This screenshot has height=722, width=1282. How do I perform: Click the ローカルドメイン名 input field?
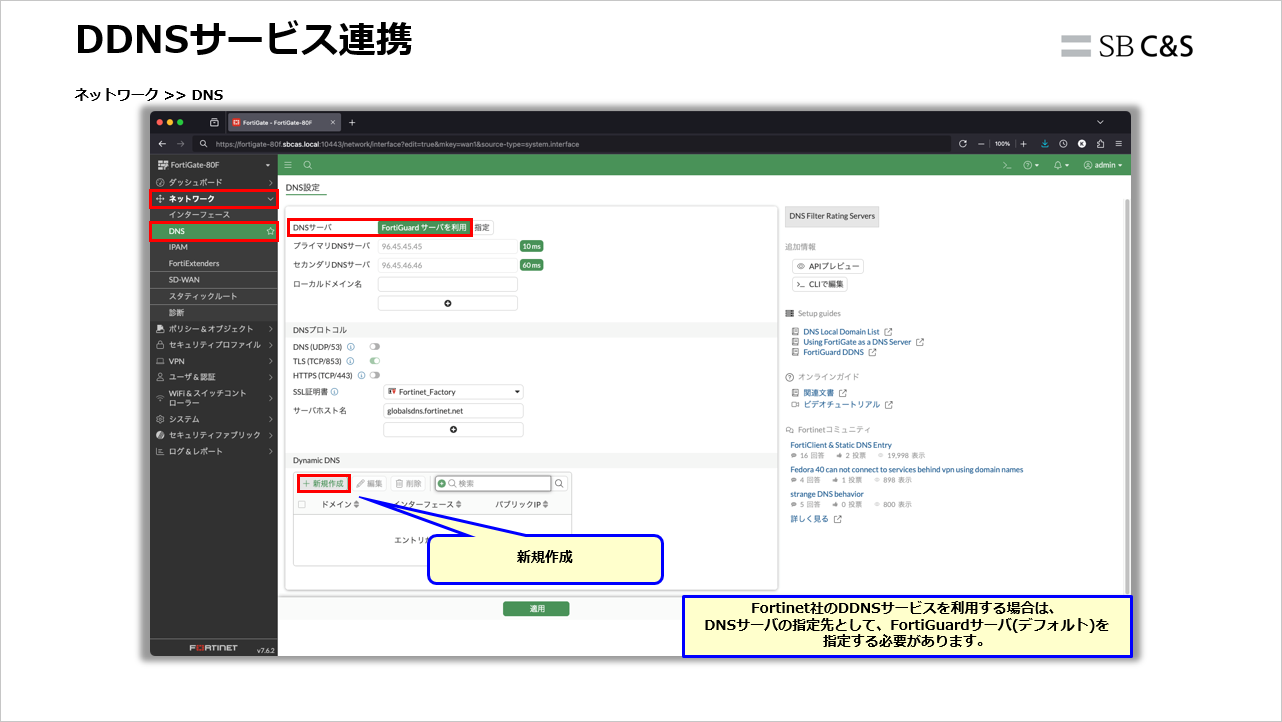[x=448, y=285]
